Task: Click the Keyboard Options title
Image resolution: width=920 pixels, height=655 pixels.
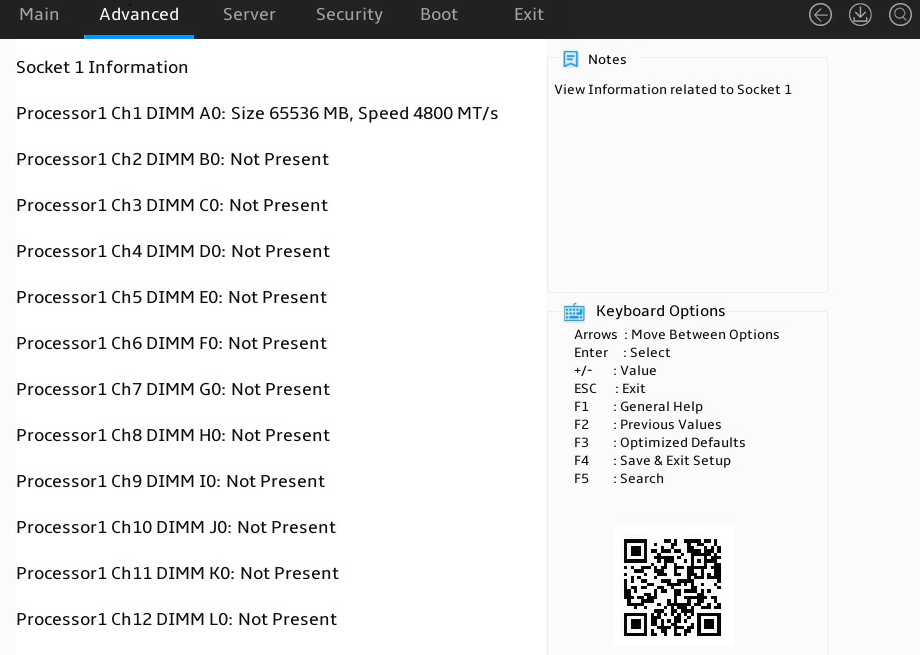Action: [x=660, y=311]
